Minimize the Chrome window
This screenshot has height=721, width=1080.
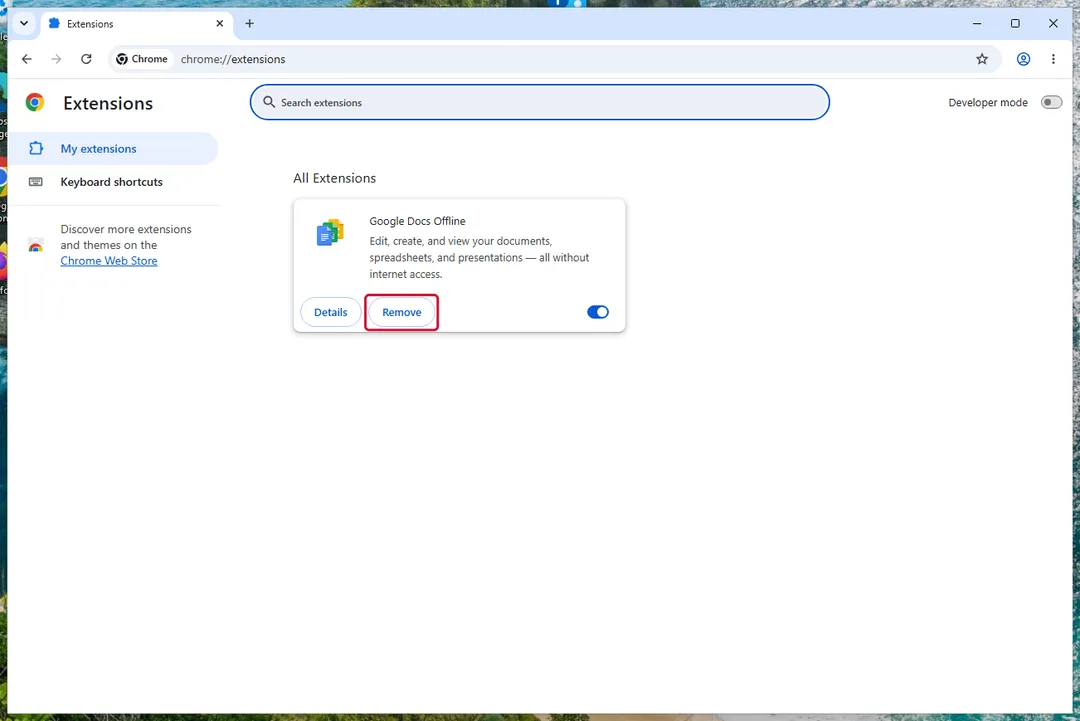coord(977,23)
